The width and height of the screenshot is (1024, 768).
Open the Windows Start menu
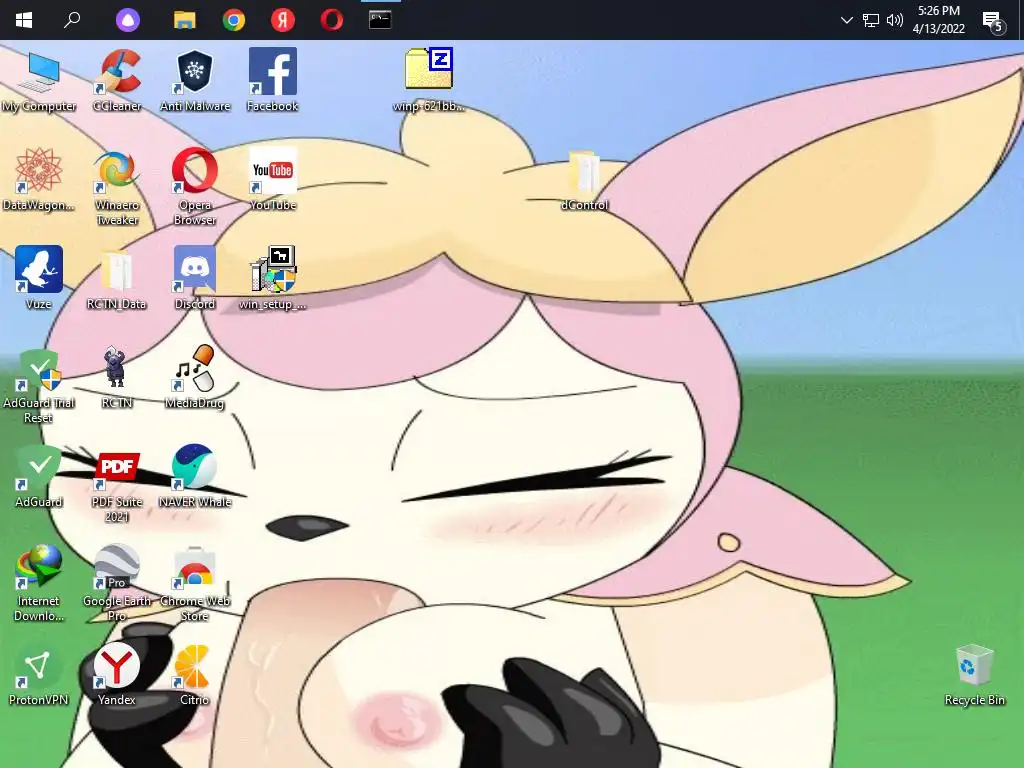click(x=24, y=20)
